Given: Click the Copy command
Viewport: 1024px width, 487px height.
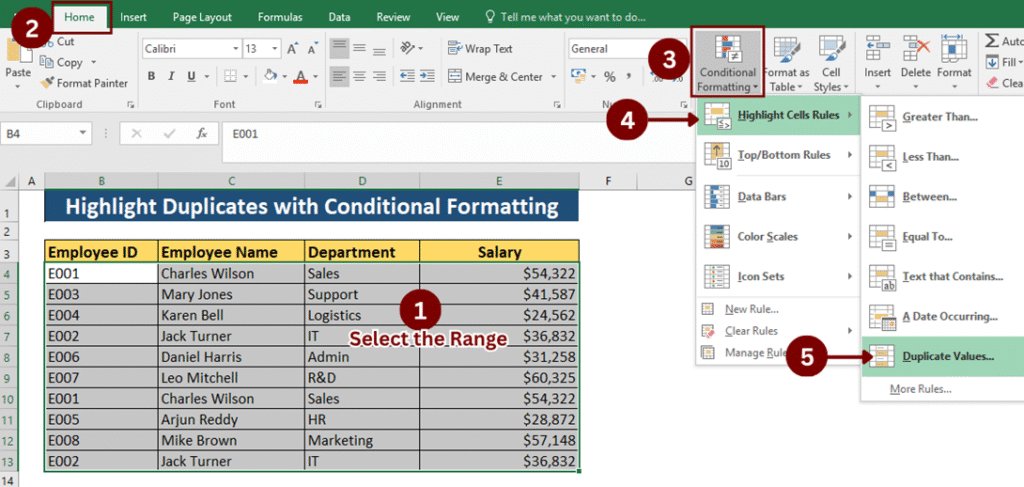Looking at the screenshot, I should click(62, 63).
